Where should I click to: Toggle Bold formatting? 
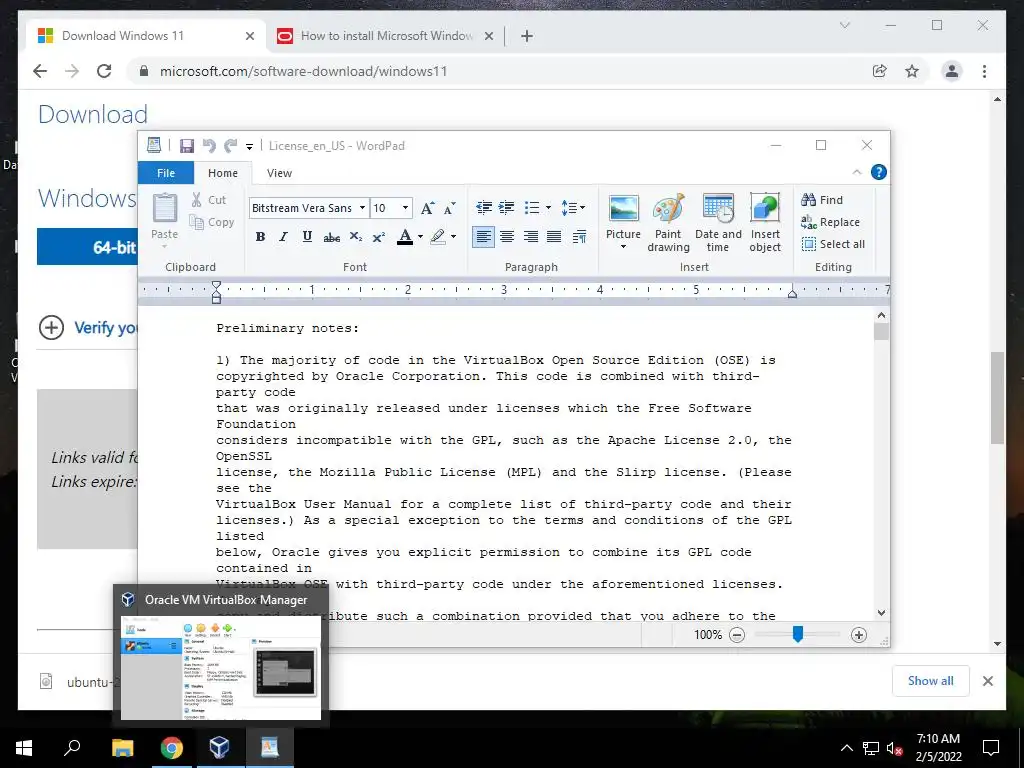coord(260,236)
